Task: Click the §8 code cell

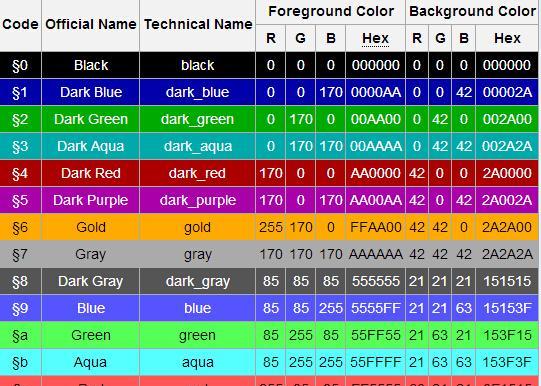Action: [x=20, y=281]
